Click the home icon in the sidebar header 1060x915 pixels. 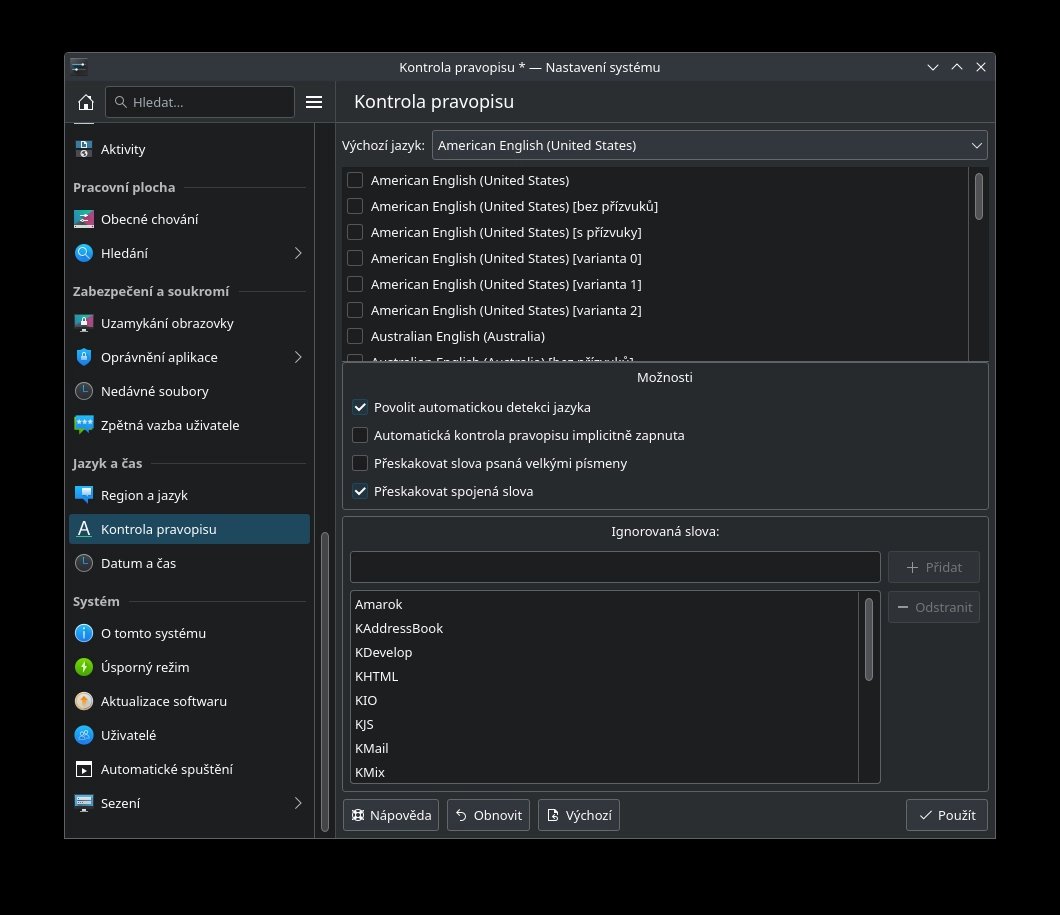[86, 102]
